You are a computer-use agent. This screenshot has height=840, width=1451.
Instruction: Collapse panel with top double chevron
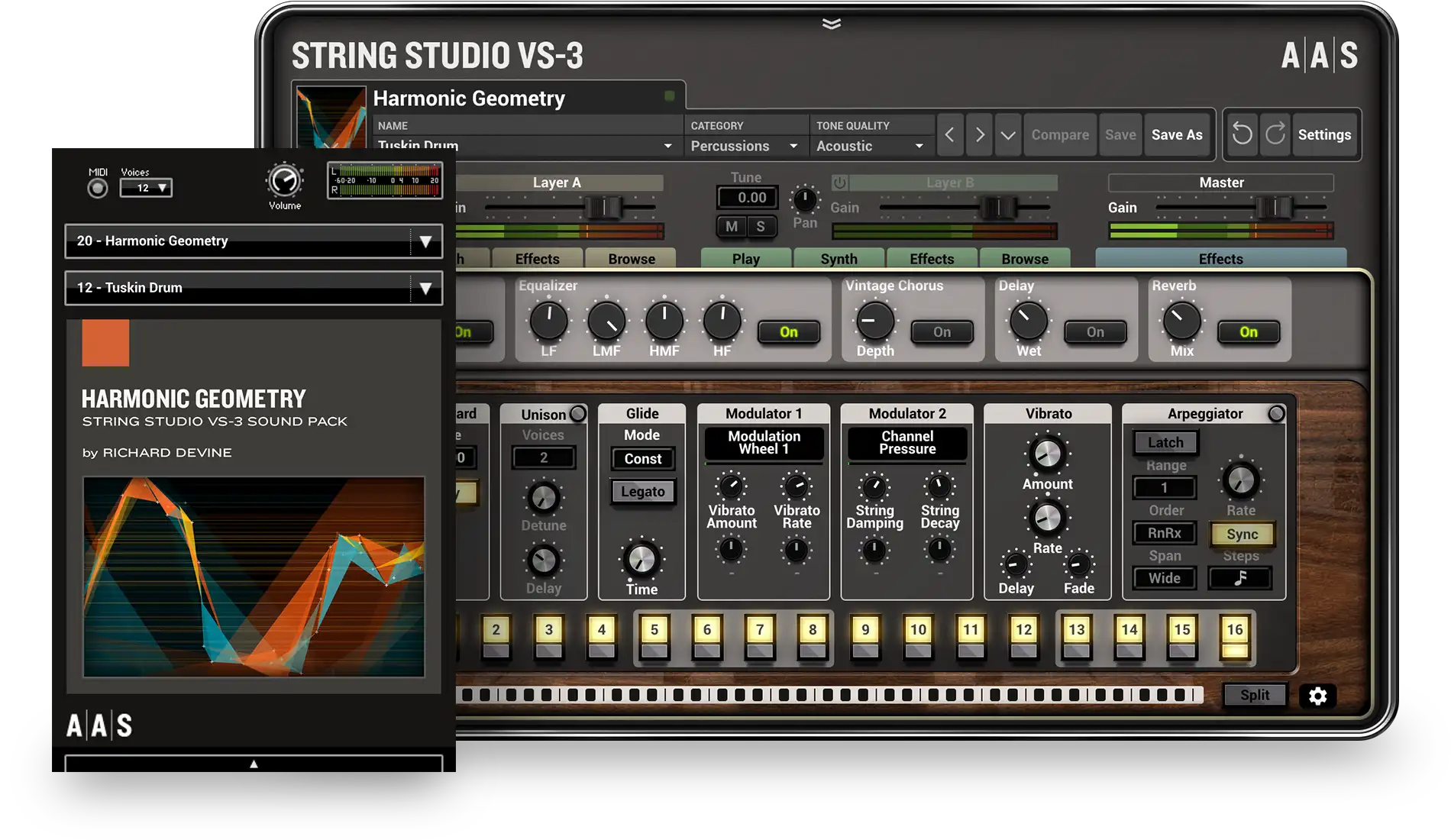pyautogui.click(x=832, y=24)
